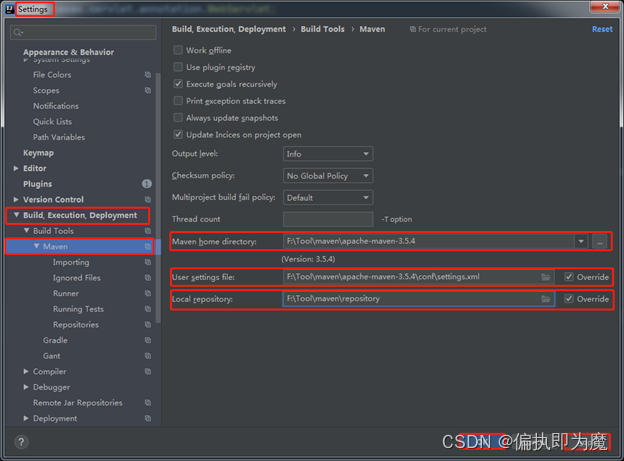Image resolution: width=624 pixels, height=461 pixels.
Task: Open the Output level dropdown
Action: coord(328,154)
